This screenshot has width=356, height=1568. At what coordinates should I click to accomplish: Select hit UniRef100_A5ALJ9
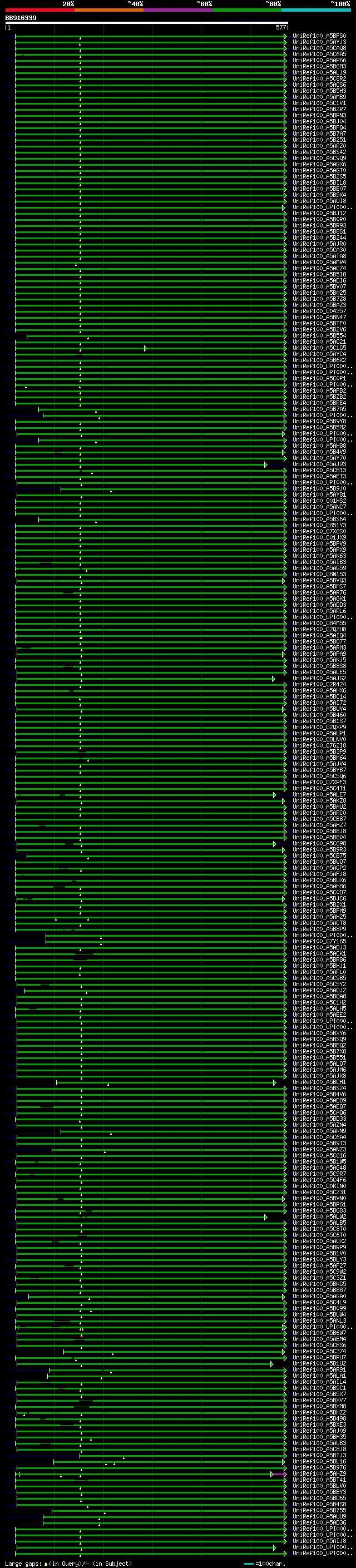[x=319, y=72]
